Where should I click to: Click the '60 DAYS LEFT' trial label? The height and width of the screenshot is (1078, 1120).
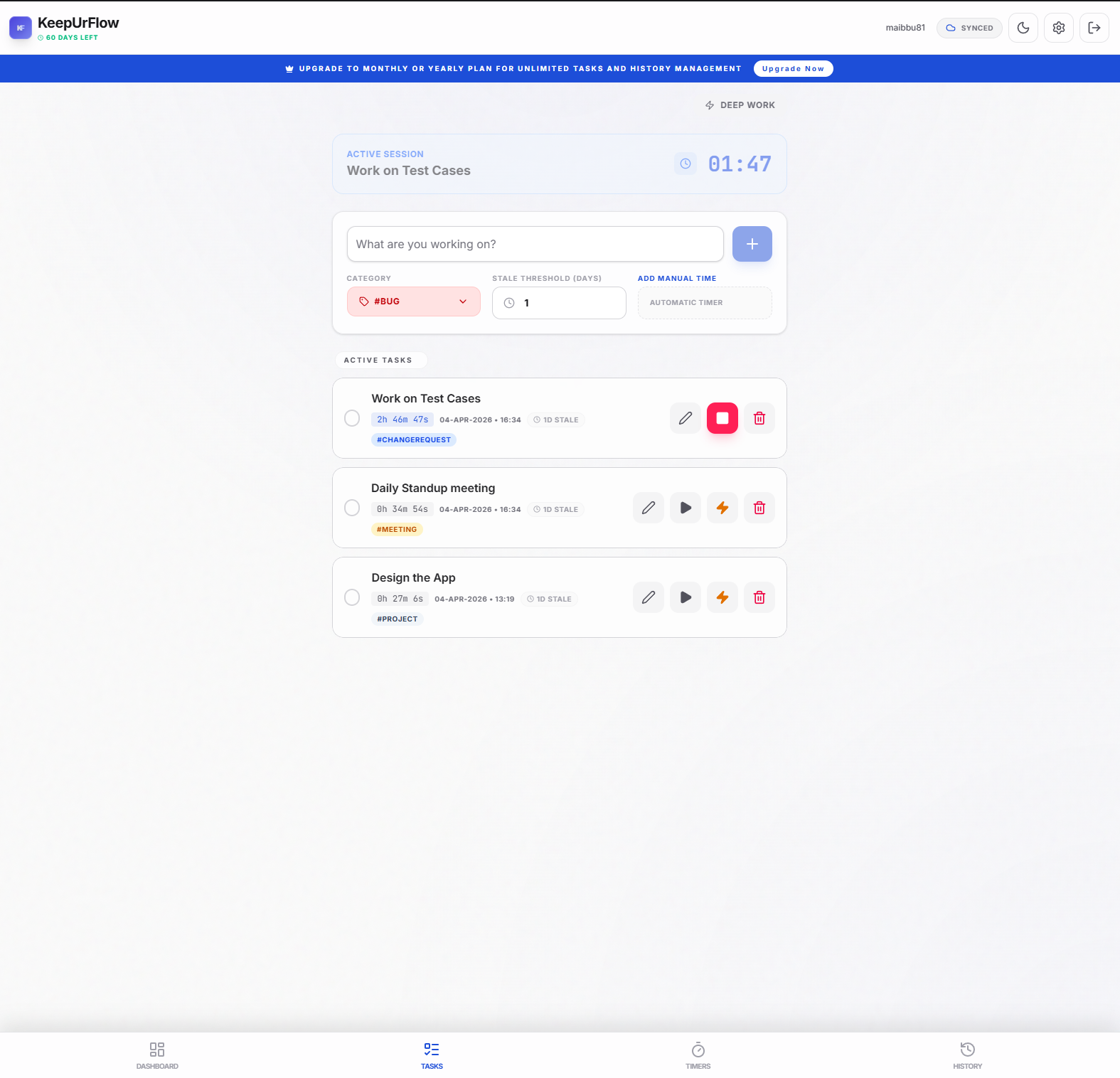point(68,38)
